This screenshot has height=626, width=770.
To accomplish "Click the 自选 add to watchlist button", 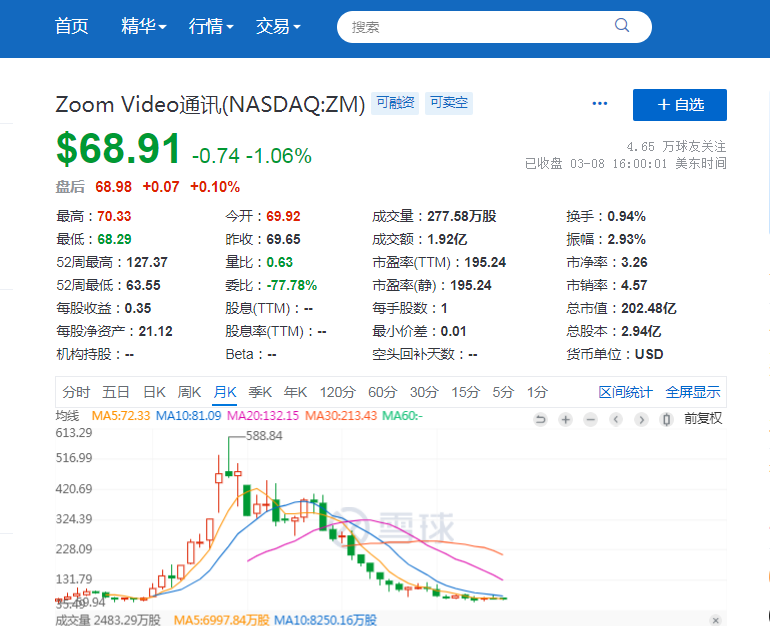I will [x=680, y=105].
